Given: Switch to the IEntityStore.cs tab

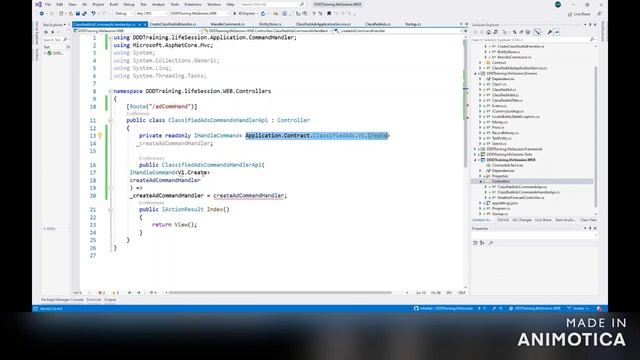Looking at the screenshot, I should [270, 24].
